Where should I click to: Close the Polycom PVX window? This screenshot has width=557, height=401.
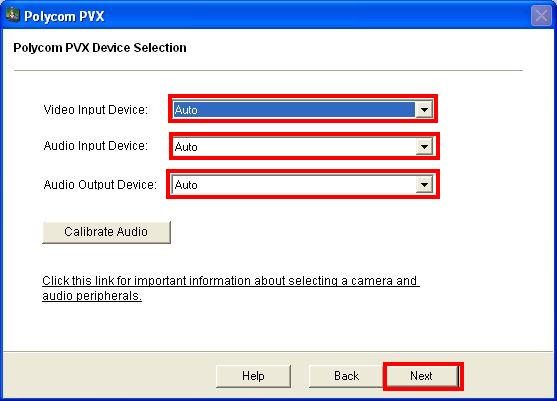[541, 16]
